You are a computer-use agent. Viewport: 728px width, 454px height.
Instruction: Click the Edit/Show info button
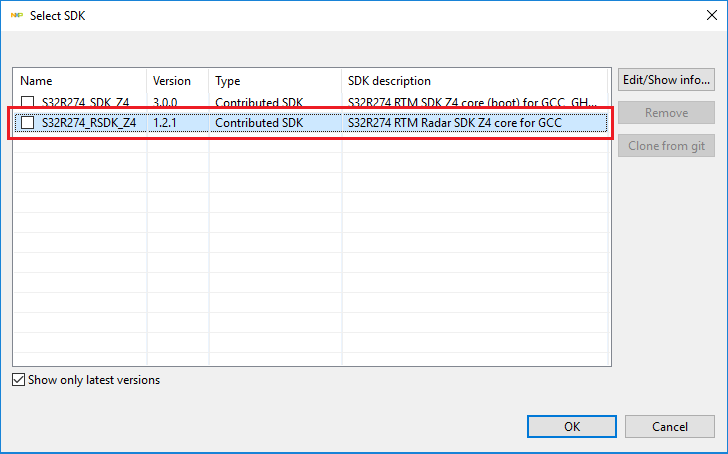(x=666, y=80)
